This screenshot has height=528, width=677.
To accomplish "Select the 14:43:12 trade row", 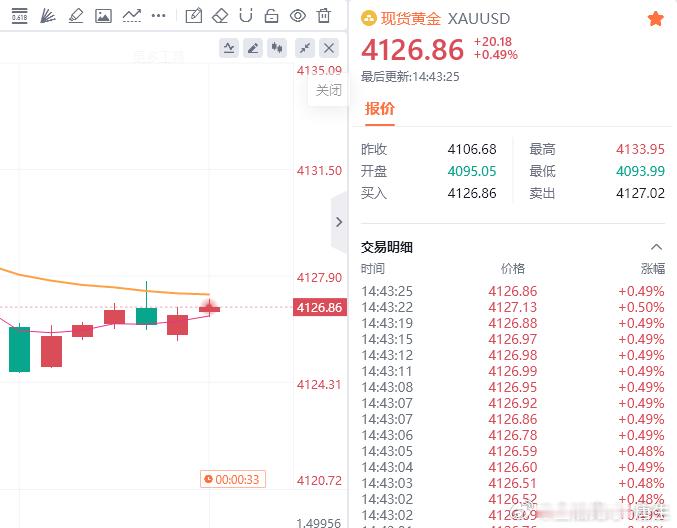I will click(x=513, y=355).
